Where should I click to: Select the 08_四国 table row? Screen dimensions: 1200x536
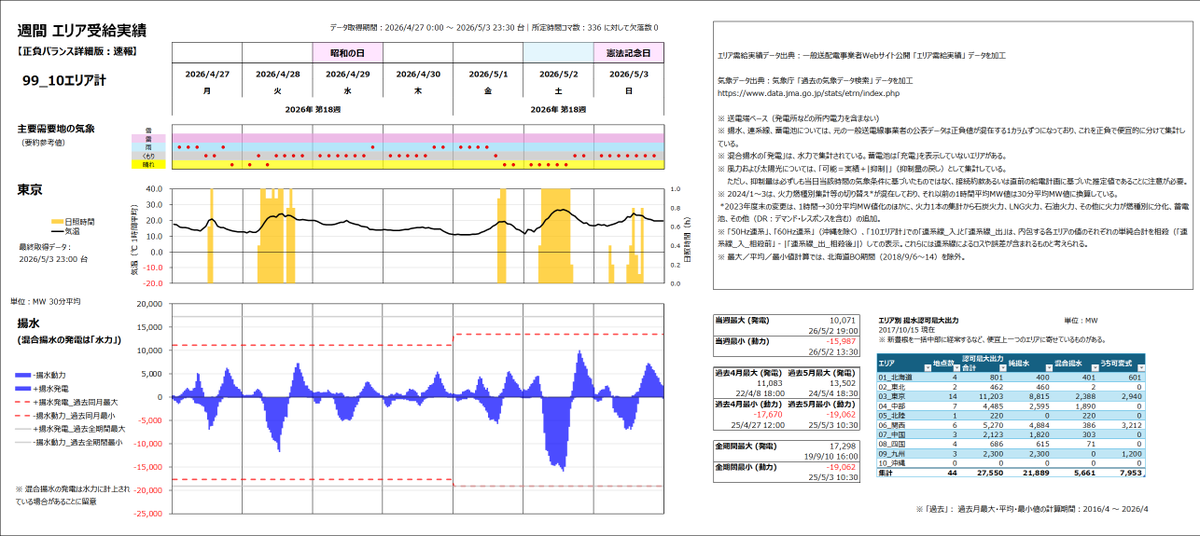[1010, 444]
